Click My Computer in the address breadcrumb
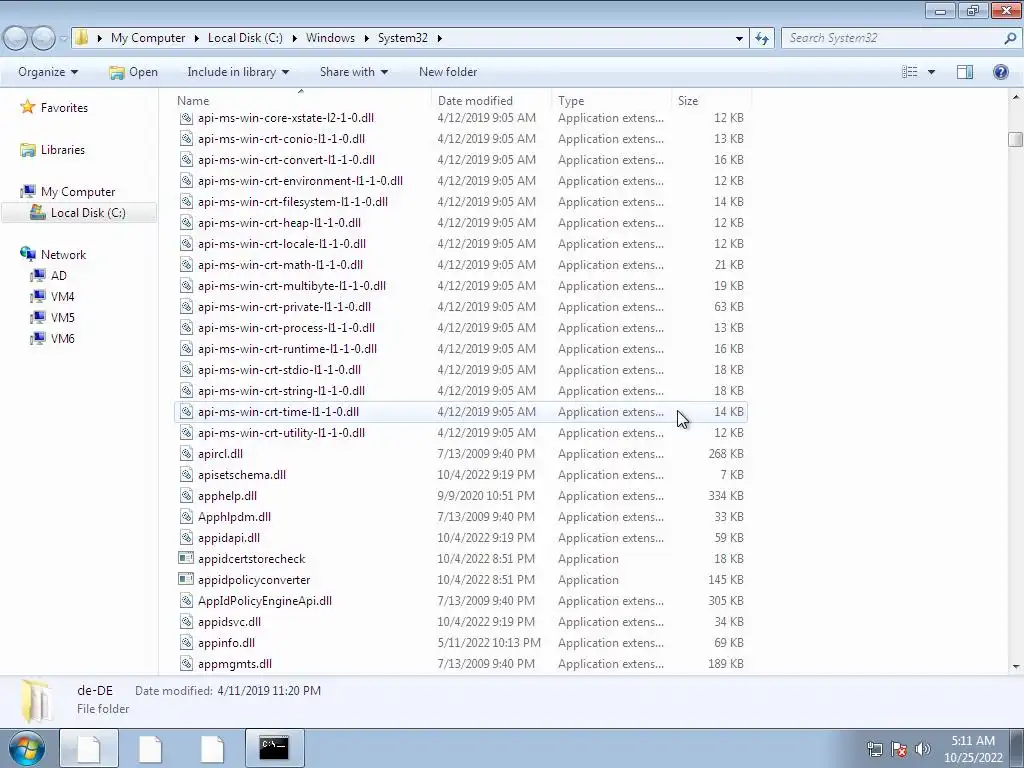 pyautogui.click(x=148, y=38)
